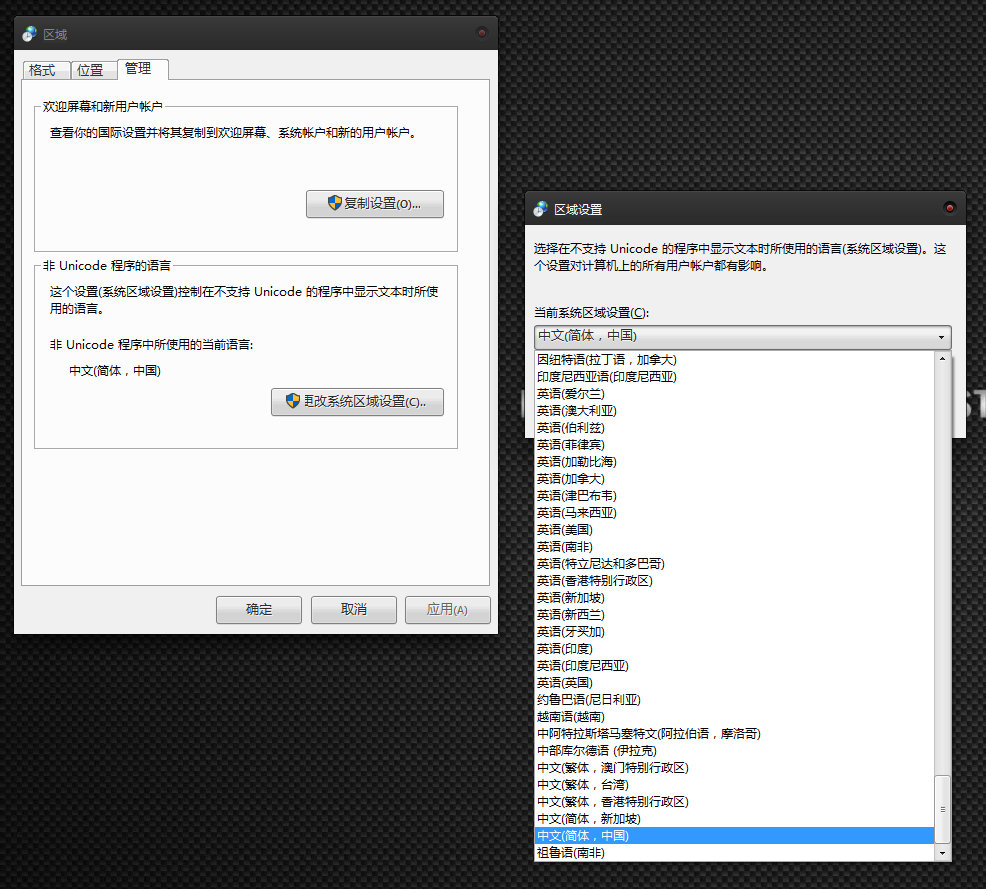Viewport: 986px width, 889px height.
Task: Select 英语(美国) from the locale list
Action: tap(564, 530)
